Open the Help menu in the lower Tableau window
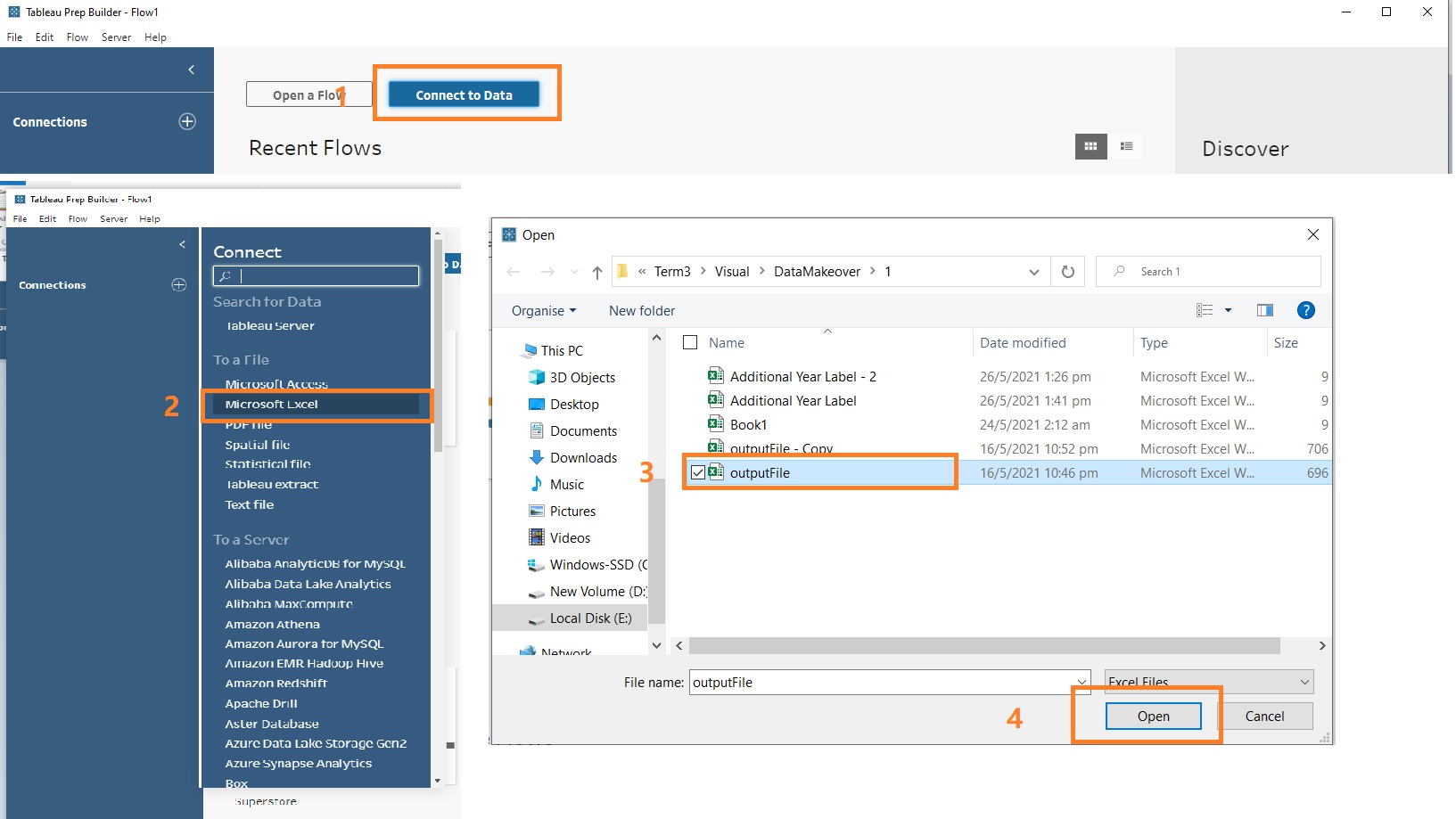Screen dimensions: 1456x819 (150, 218)
